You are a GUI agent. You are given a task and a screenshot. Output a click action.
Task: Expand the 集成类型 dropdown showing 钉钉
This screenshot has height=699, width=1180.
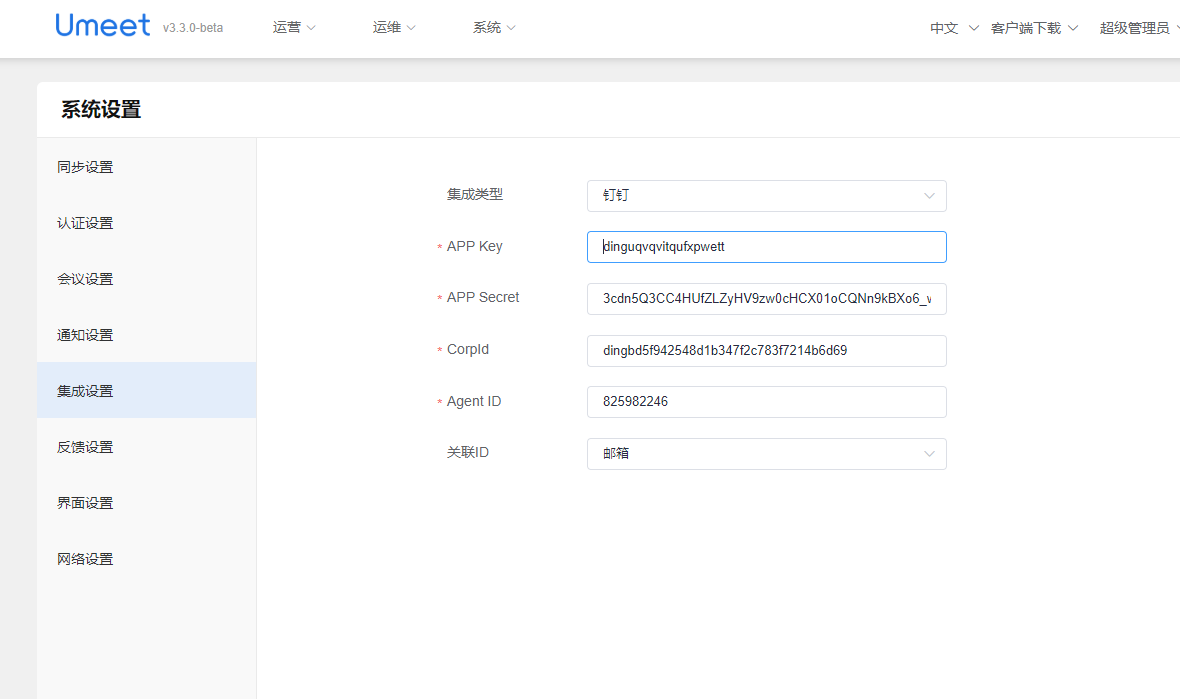tap(766, 196)
